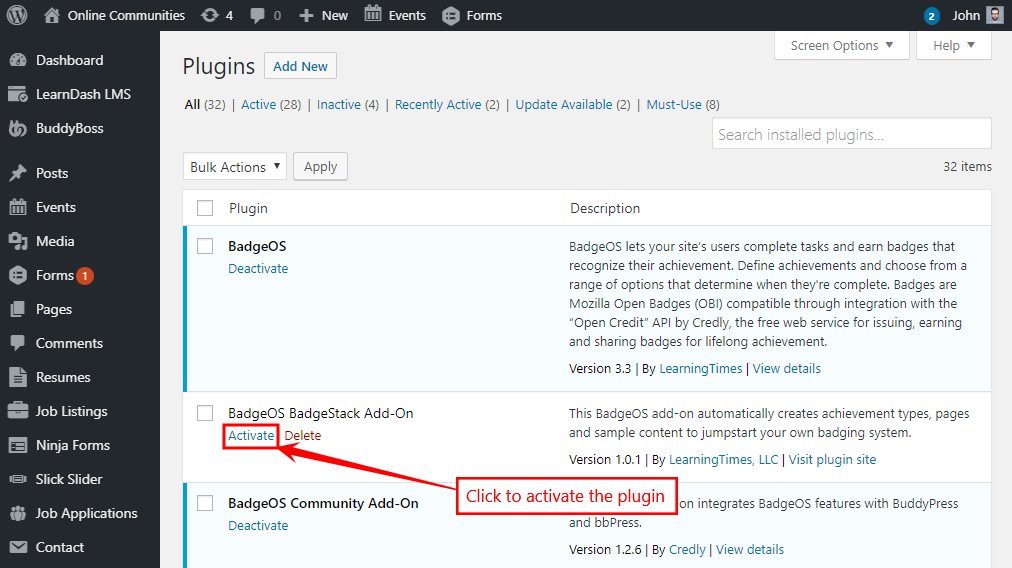Open Dashboard from the sidebar

pos(69,60)
